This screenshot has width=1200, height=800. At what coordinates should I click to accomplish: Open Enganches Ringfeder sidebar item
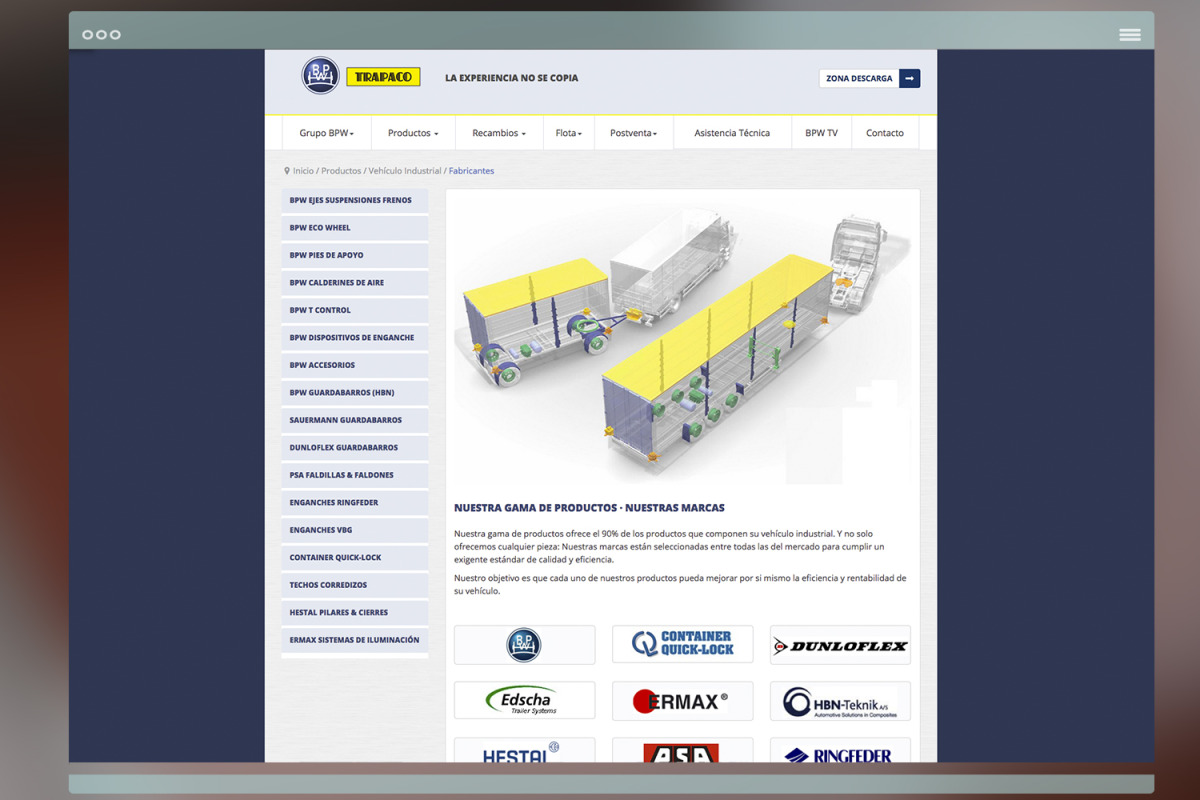(355, 503)
